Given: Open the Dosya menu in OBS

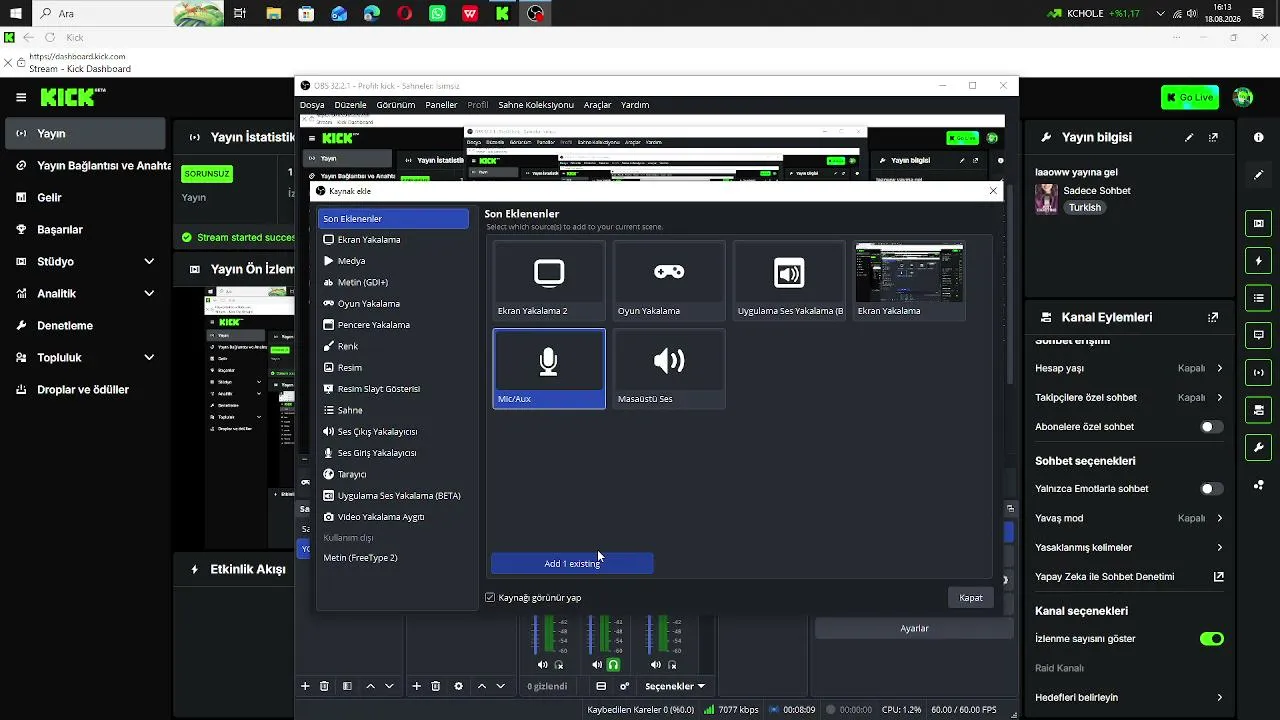Looking at the screenshot, I should [312, 105].
